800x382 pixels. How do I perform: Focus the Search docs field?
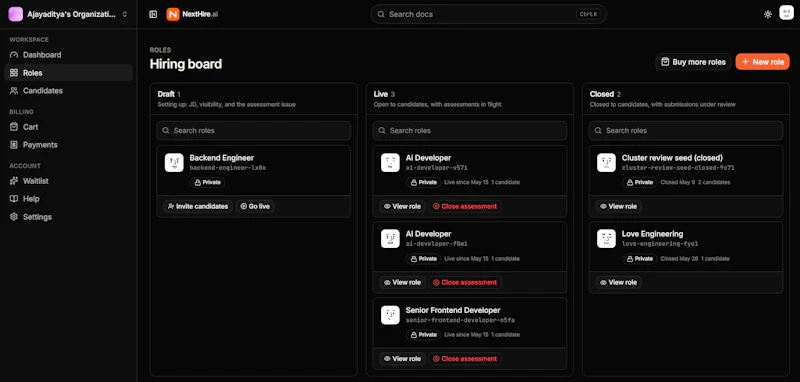[488, 14]
